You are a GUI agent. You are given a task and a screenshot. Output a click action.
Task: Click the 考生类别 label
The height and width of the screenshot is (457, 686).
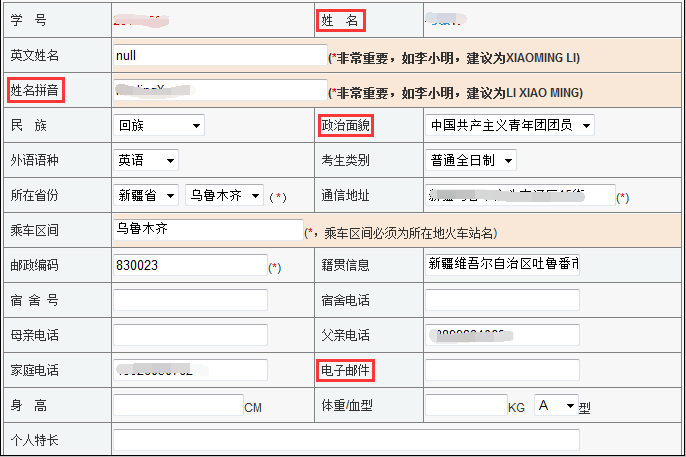tap(345, 160)
